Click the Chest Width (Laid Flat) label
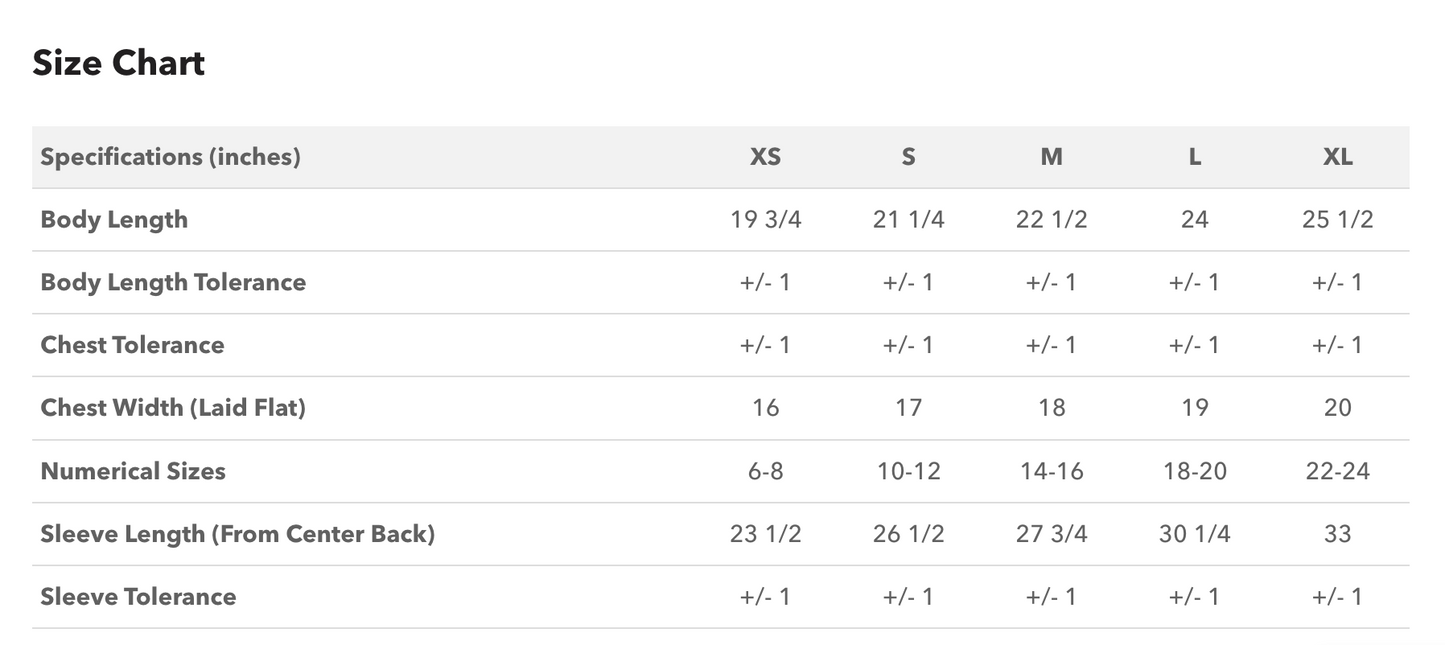The image size is (1445, 645). click(173, 408)
